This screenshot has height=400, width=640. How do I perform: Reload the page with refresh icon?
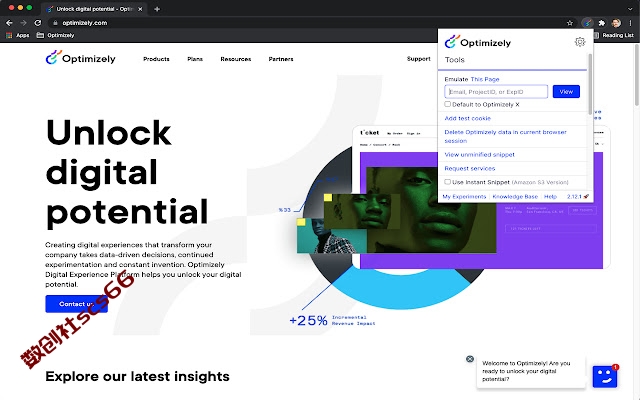tap(38, 23)
